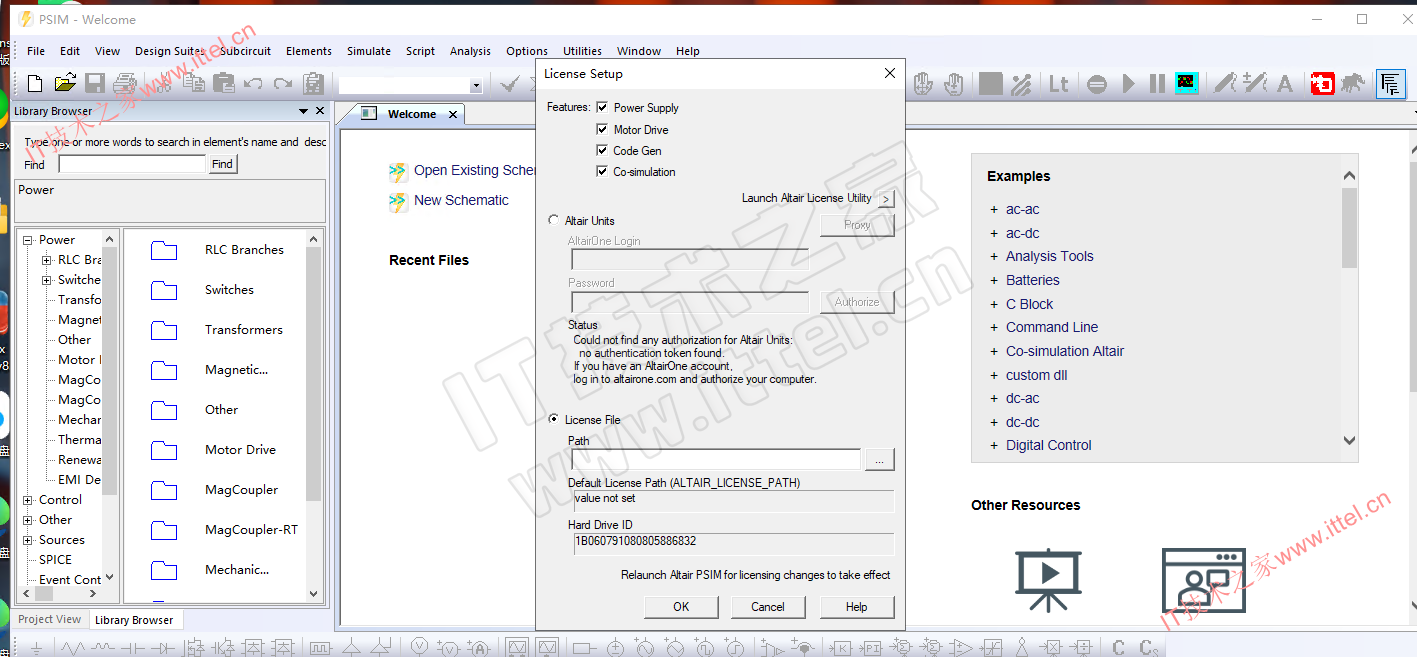Click the Find search field in Library Browser

point(132,164)
